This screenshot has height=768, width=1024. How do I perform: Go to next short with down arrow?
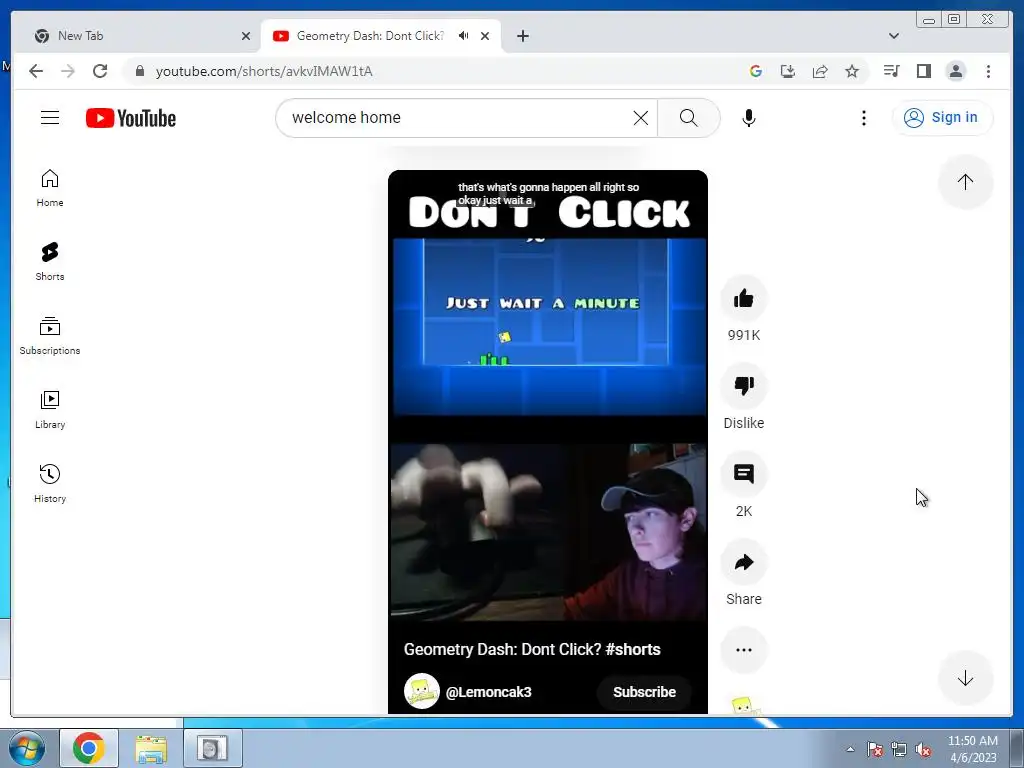coord(965,678)
